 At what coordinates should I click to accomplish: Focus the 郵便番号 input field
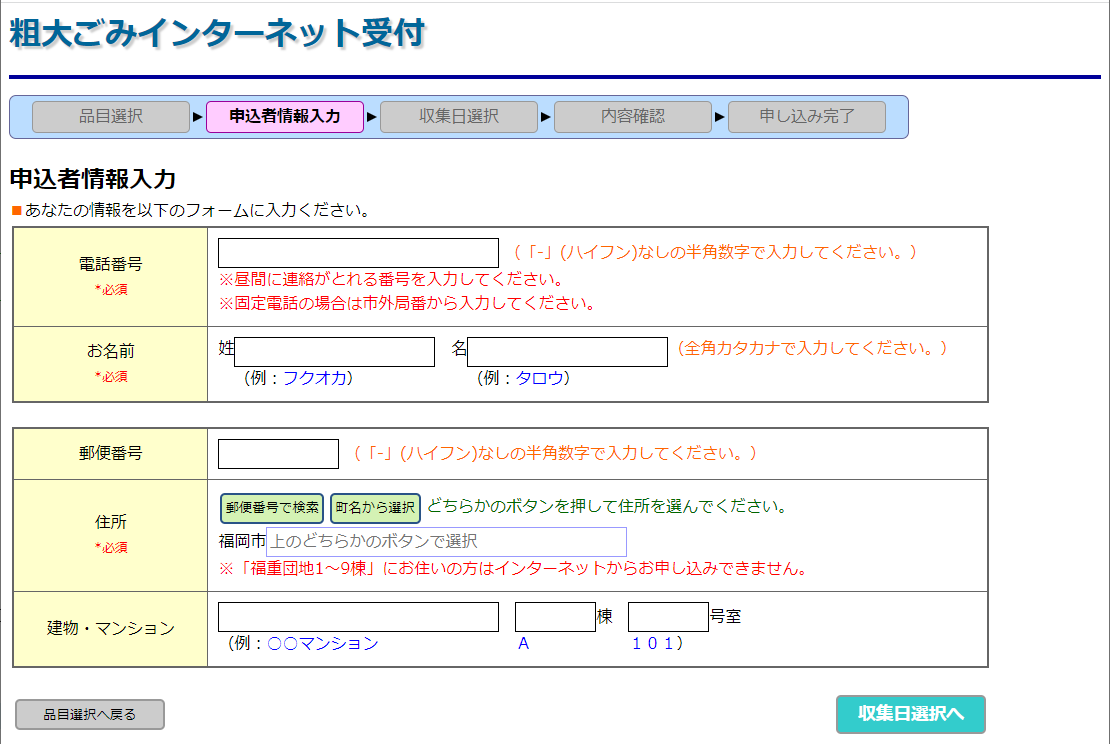click(x=278, y=454)
